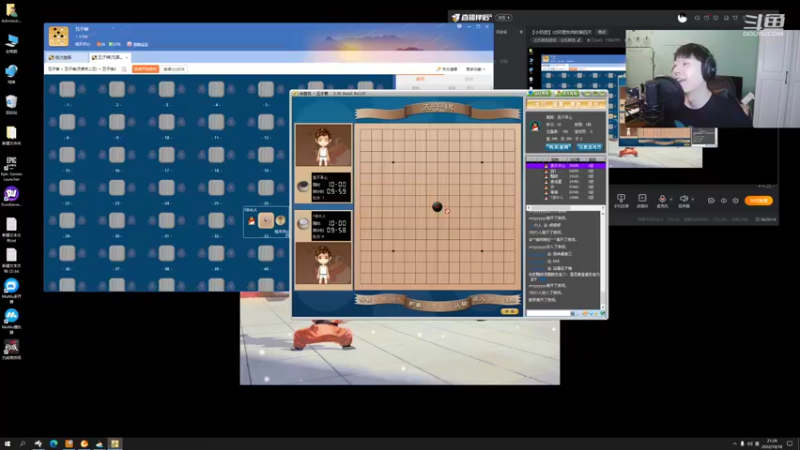Select the second row in the player list
This screenshot has width=800, height=450.
(566, 171)
